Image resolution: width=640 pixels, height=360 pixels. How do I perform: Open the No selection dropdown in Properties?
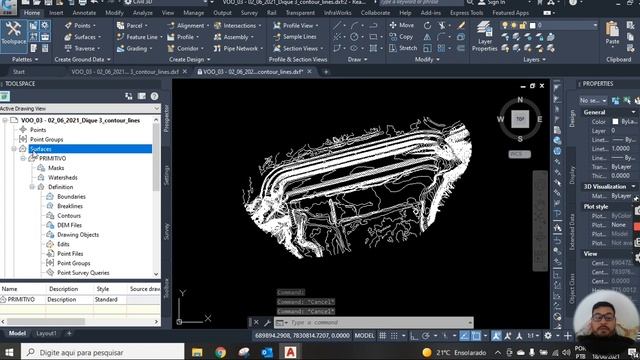point(593,100)
